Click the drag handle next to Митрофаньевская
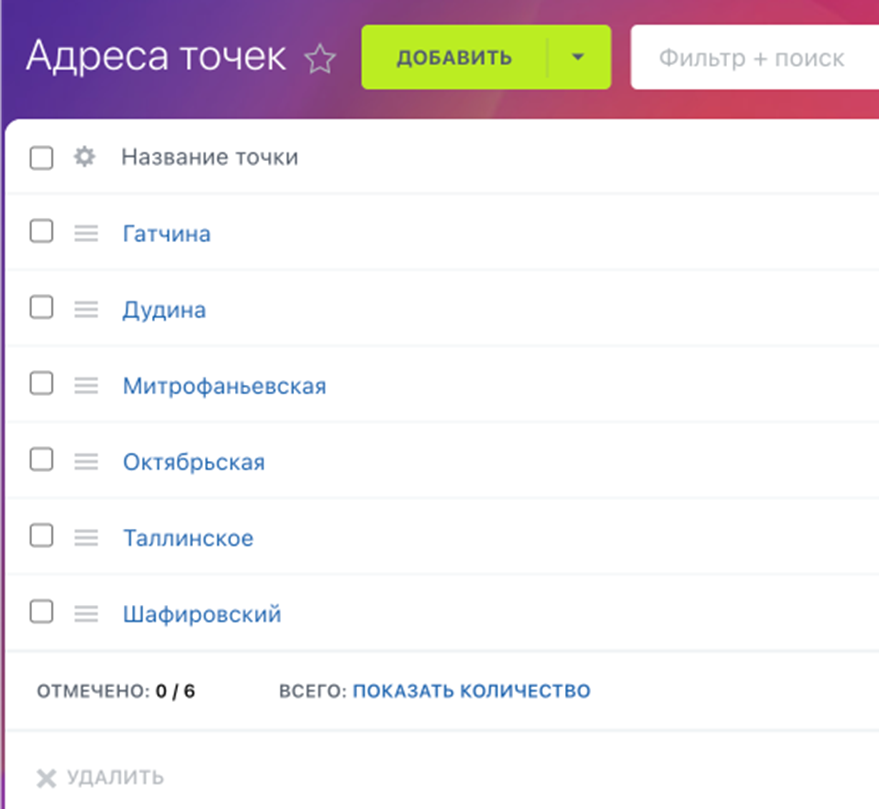879x809 pixels. click(84, 384)
